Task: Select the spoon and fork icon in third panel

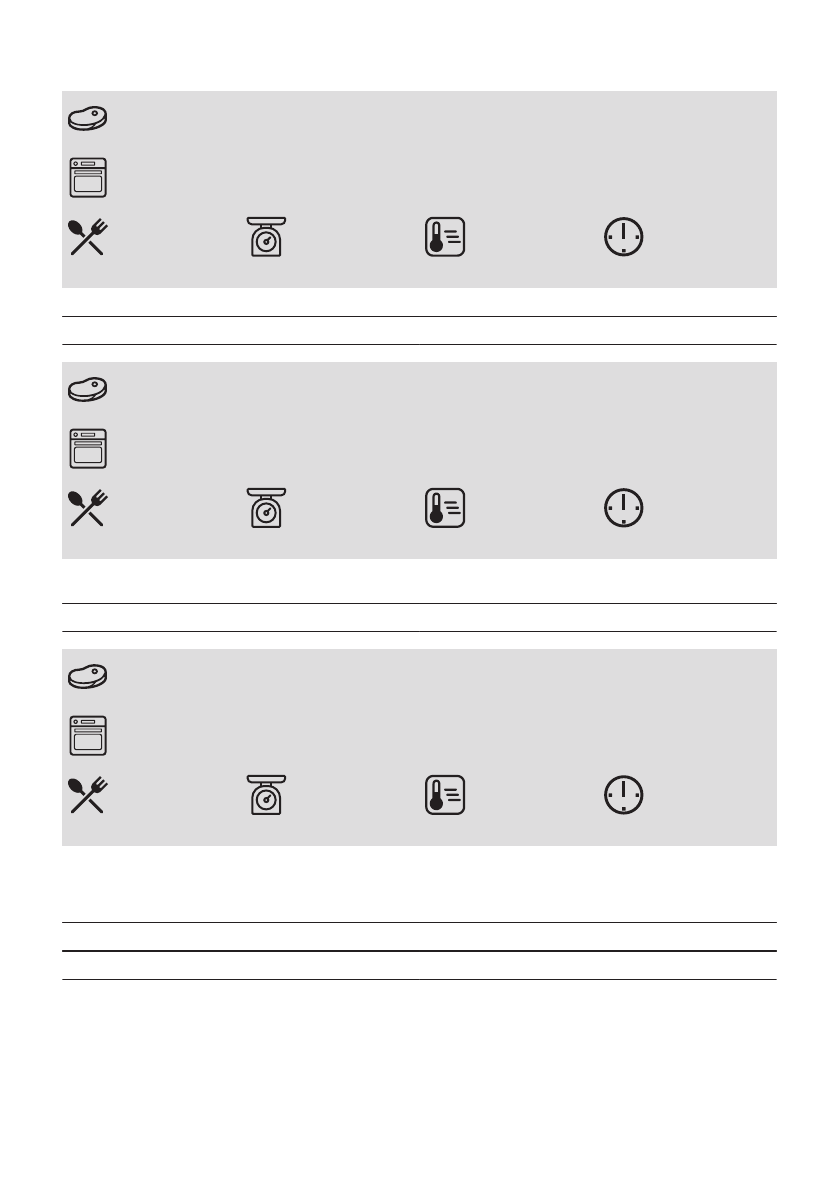Action: coord(87,795)
